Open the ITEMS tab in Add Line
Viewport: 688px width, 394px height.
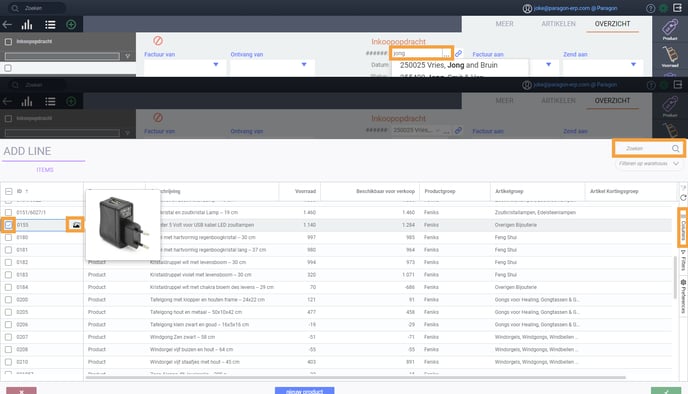coord(45,170)
